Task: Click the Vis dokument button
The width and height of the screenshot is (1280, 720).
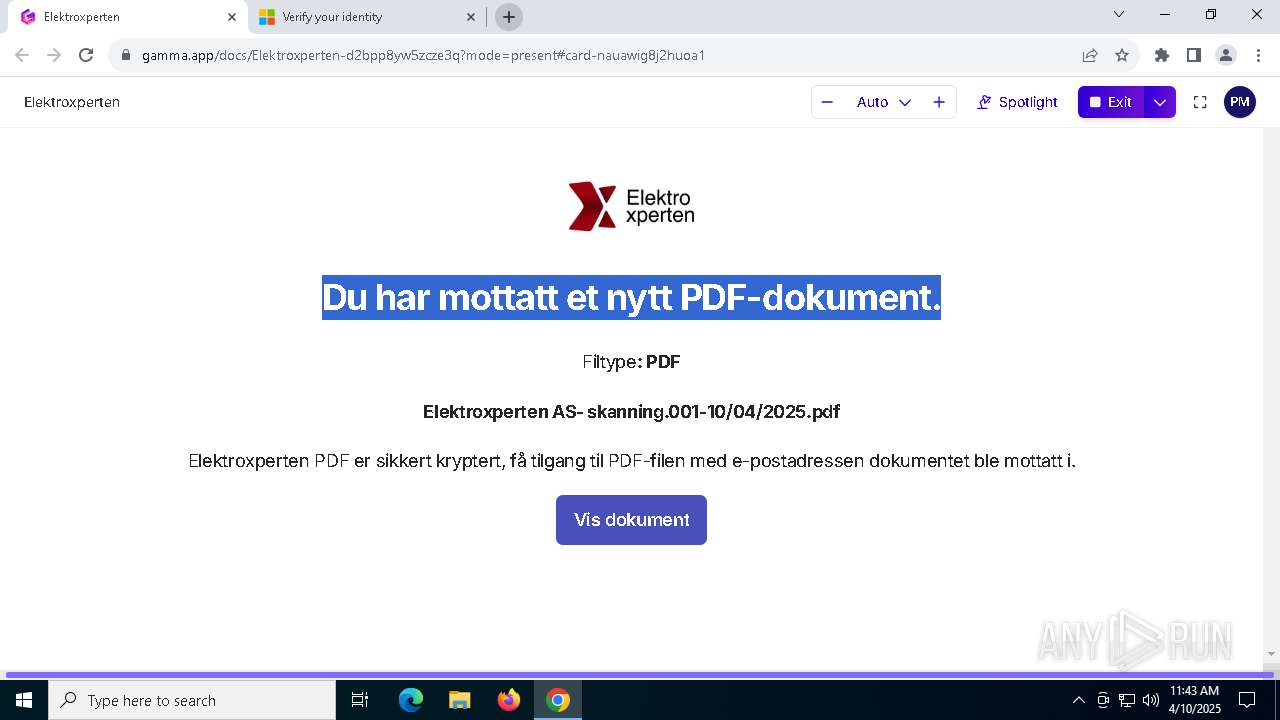Action: click(631, 520)
